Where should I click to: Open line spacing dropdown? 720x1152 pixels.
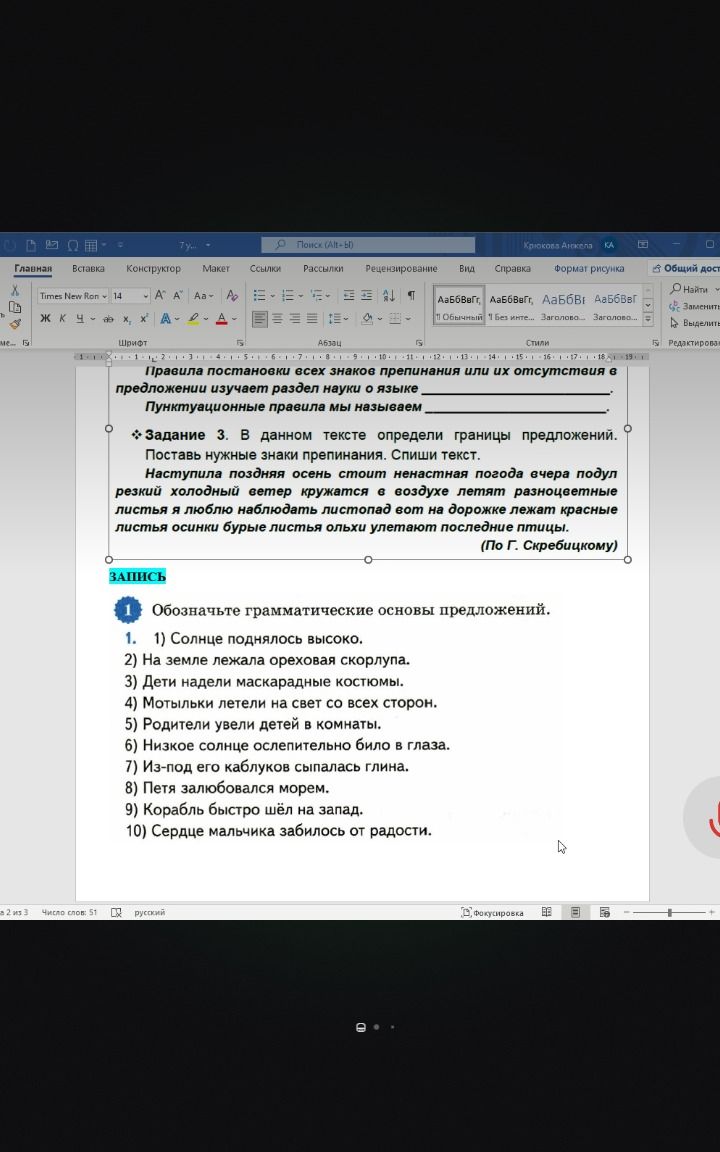(x=338, y=318)
